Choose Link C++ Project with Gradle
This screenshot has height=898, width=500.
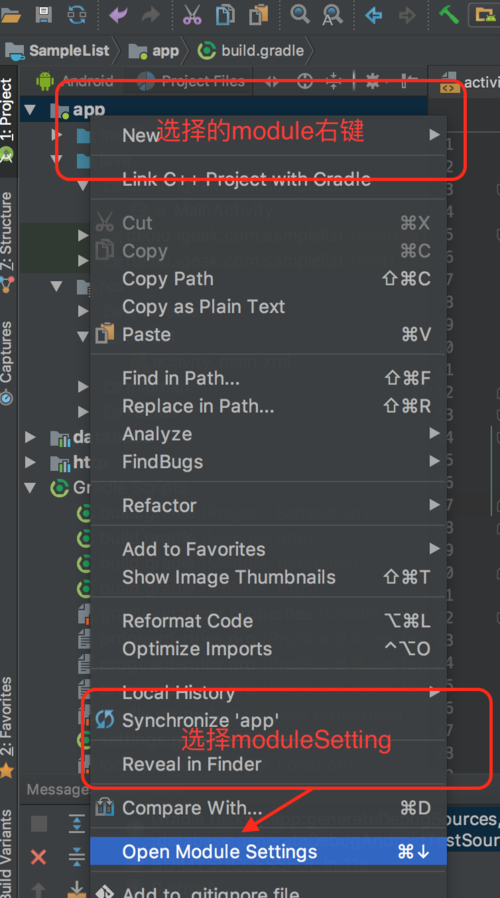pos(268,179)
